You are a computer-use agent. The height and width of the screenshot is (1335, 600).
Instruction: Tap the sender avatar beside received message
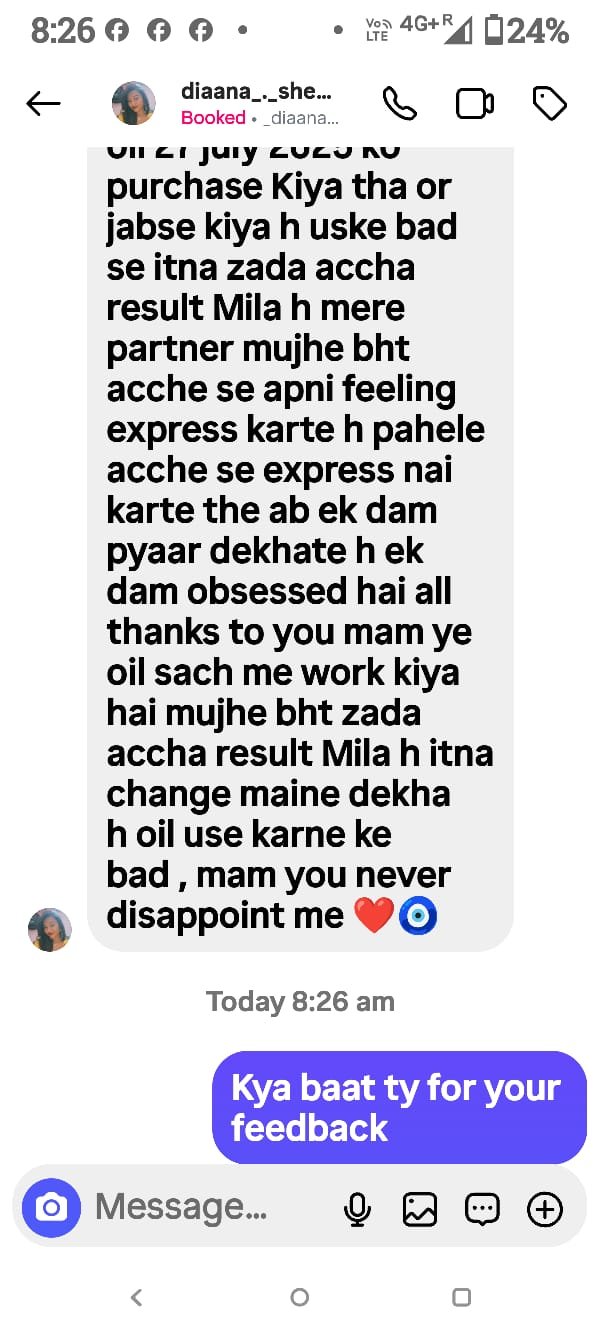50,930
